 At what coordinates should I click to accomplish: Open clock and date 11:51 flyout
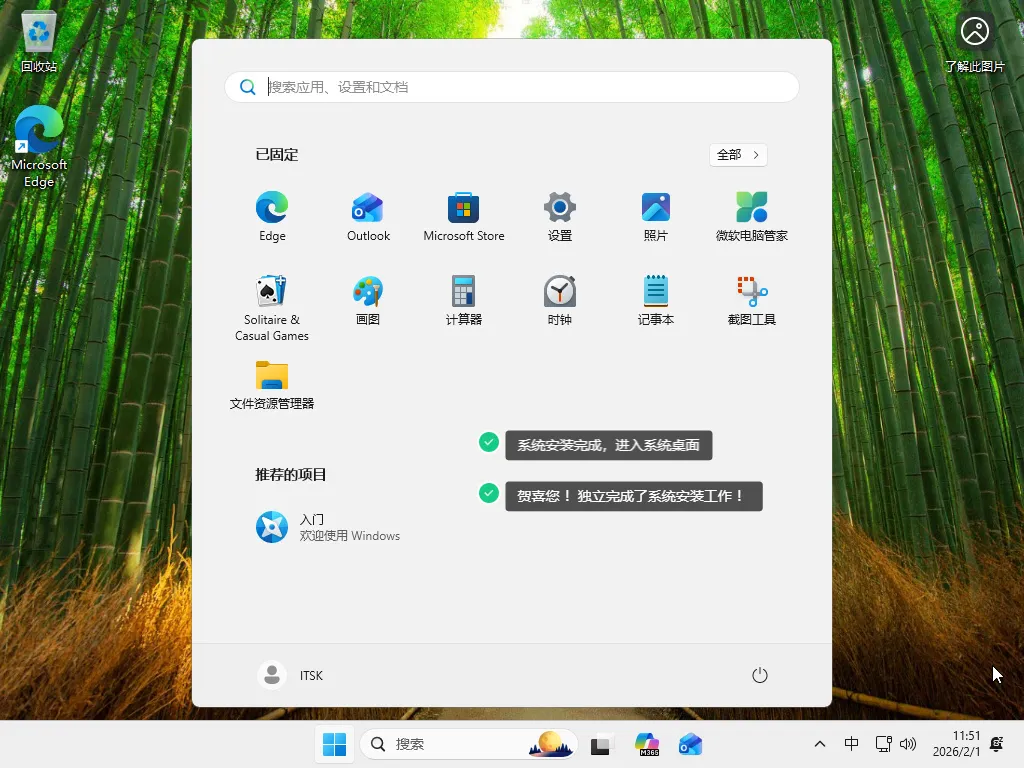[956, 744]
